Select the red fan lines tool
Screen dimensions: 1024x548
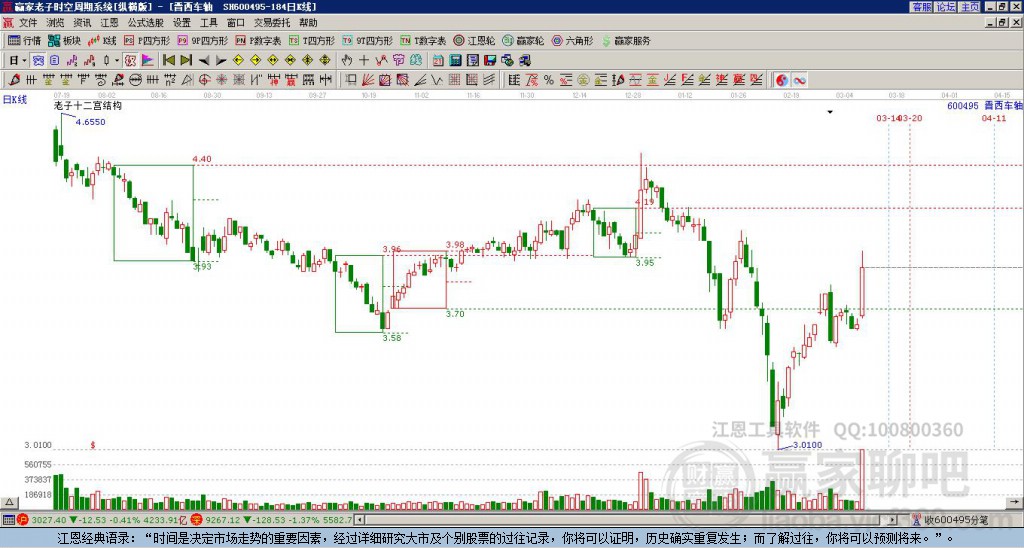368,80
